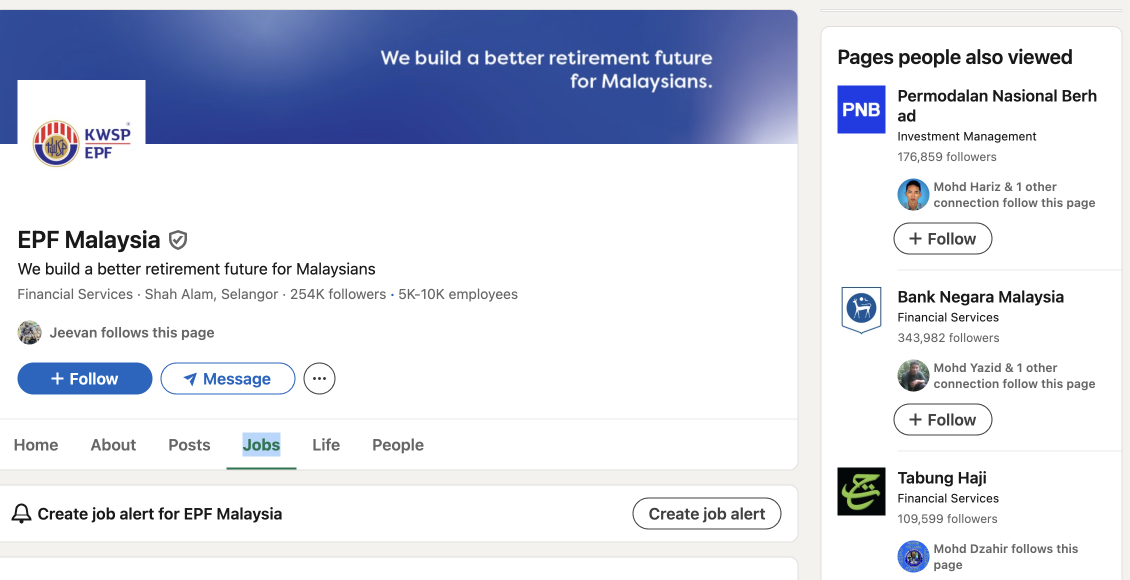Go to the Posts tab

coord(189,445)
